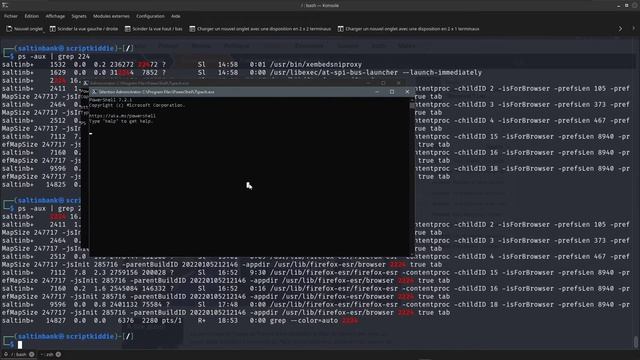The height and width of the screenshot is (360, 640).
Task: Click the bottom Konsole prompt cursor
Action: (20, 344)
